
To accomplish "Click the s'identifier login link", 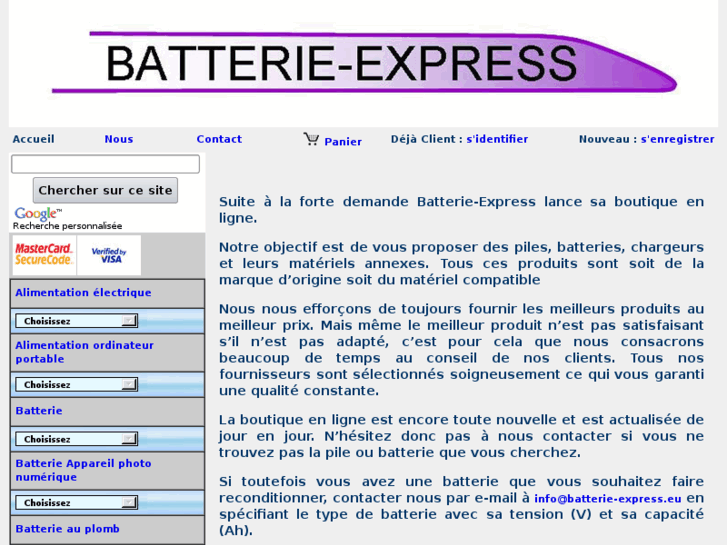I will 497,139.
